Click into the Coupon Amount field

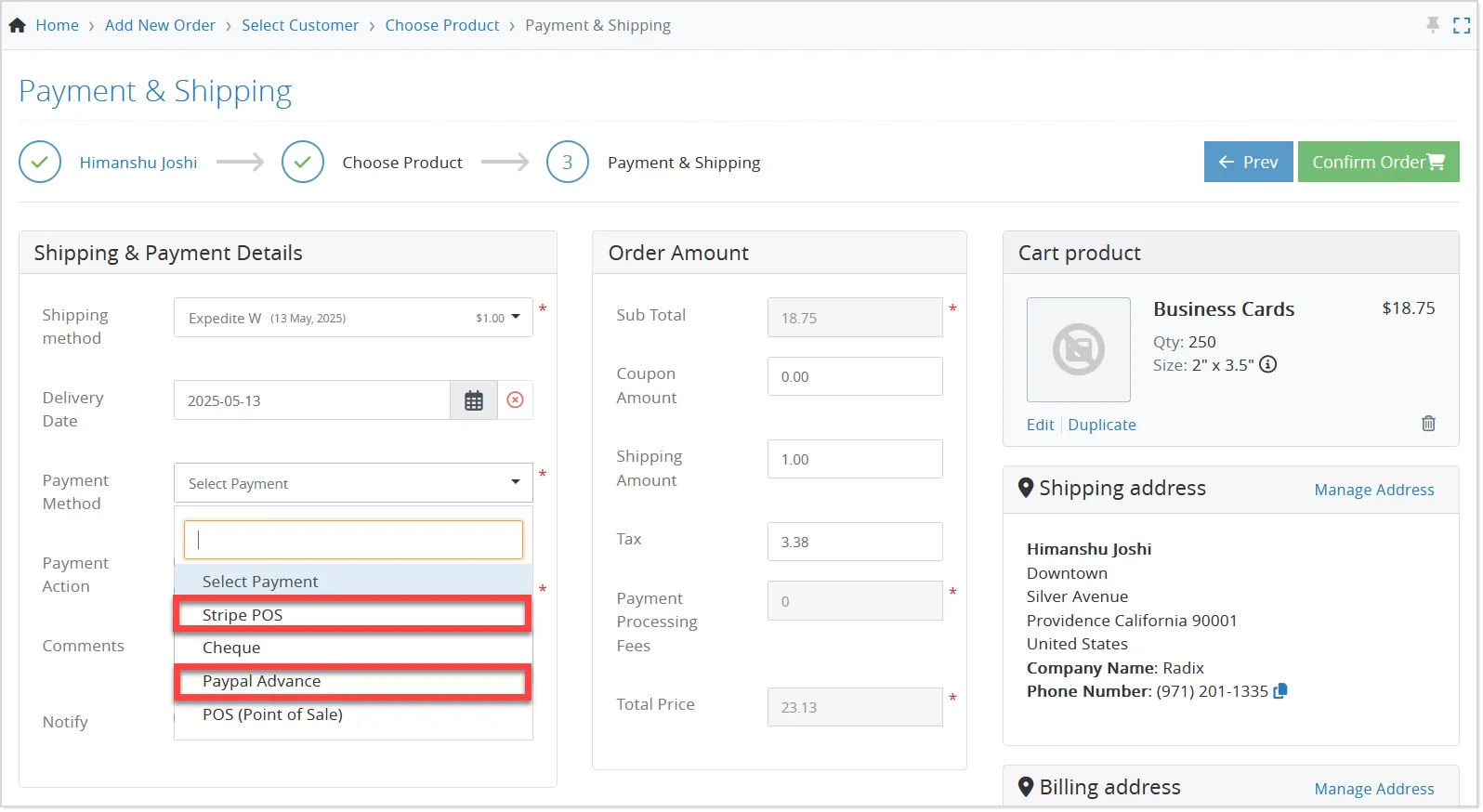point(855,376)
